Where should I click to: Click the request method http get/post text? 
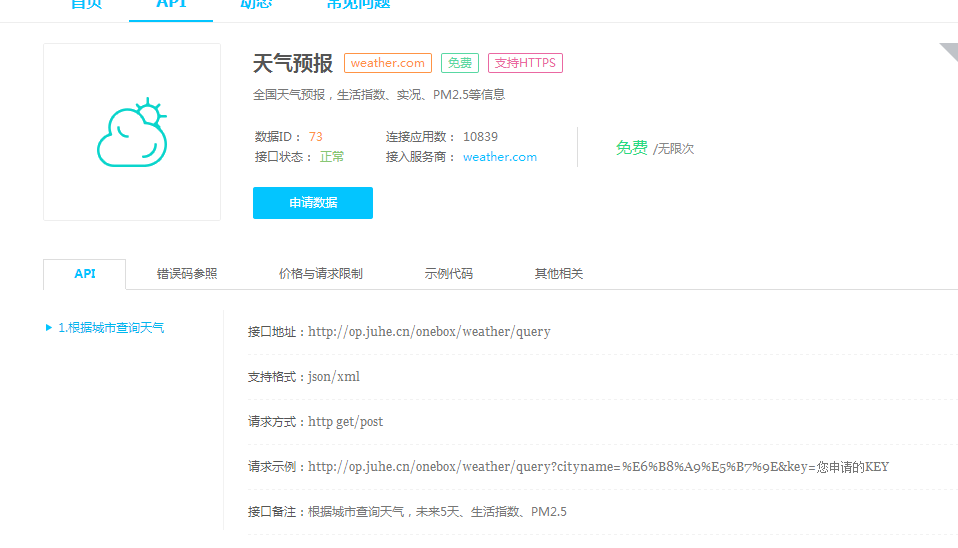345,422
